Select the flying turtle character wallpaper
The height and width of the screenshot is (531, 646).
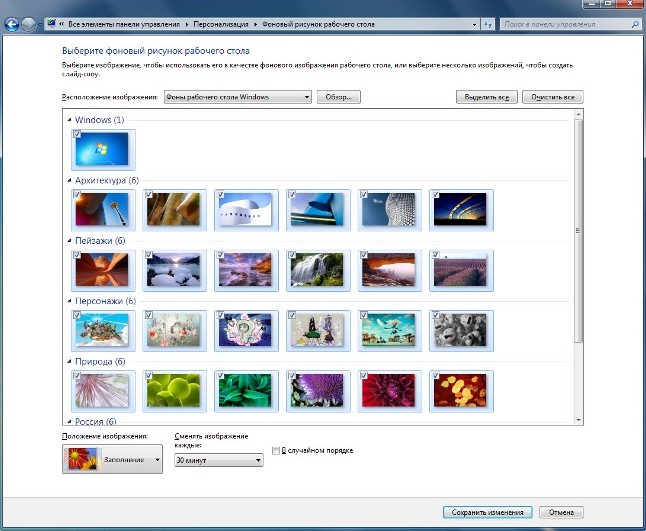pyautogui.click(x=102, y=330)
